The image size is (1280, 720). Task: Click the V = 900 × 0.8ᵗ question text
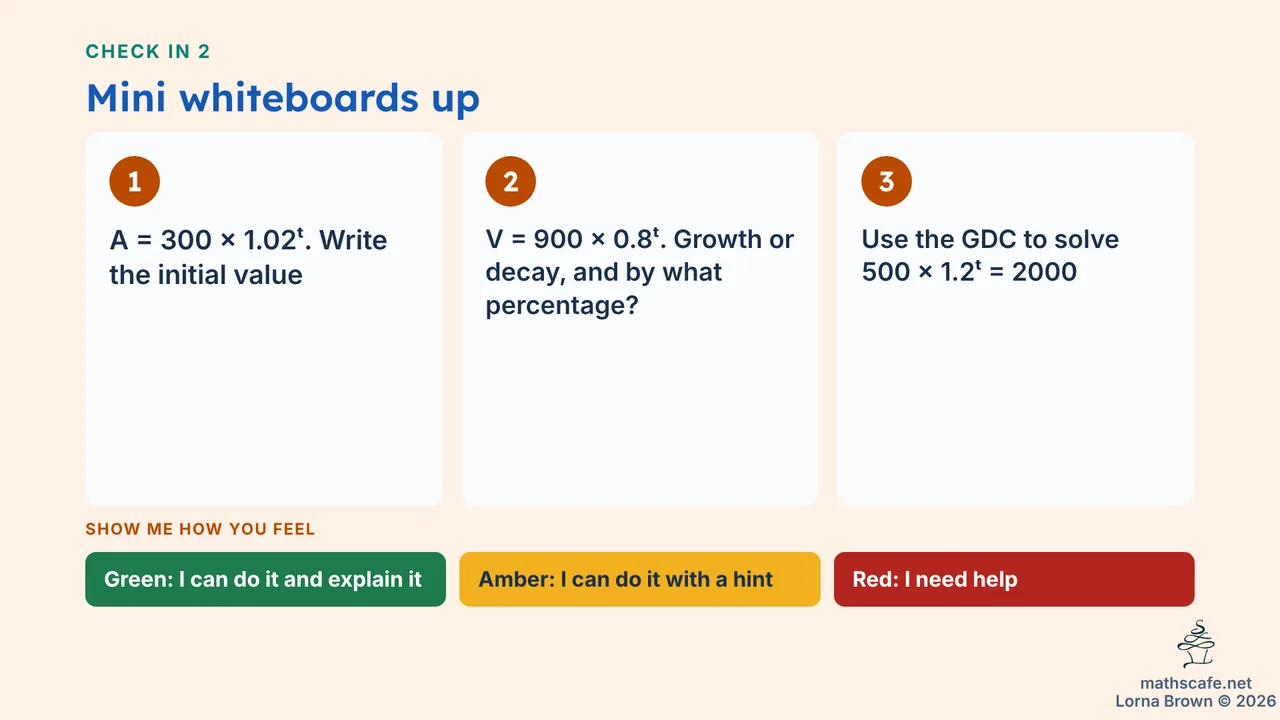[574, 240]
